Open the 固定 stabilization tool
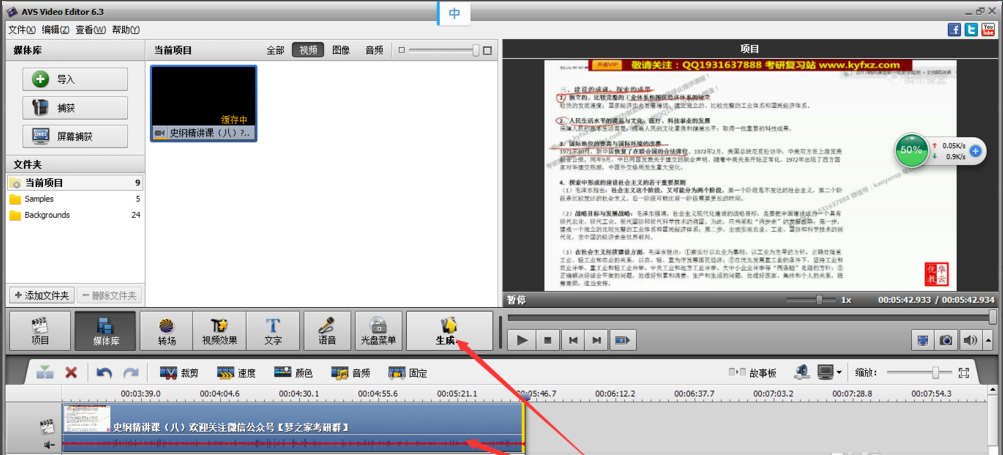Viewport: 1003px width, 455px height. pyautogui.click(x=407, y=372)
